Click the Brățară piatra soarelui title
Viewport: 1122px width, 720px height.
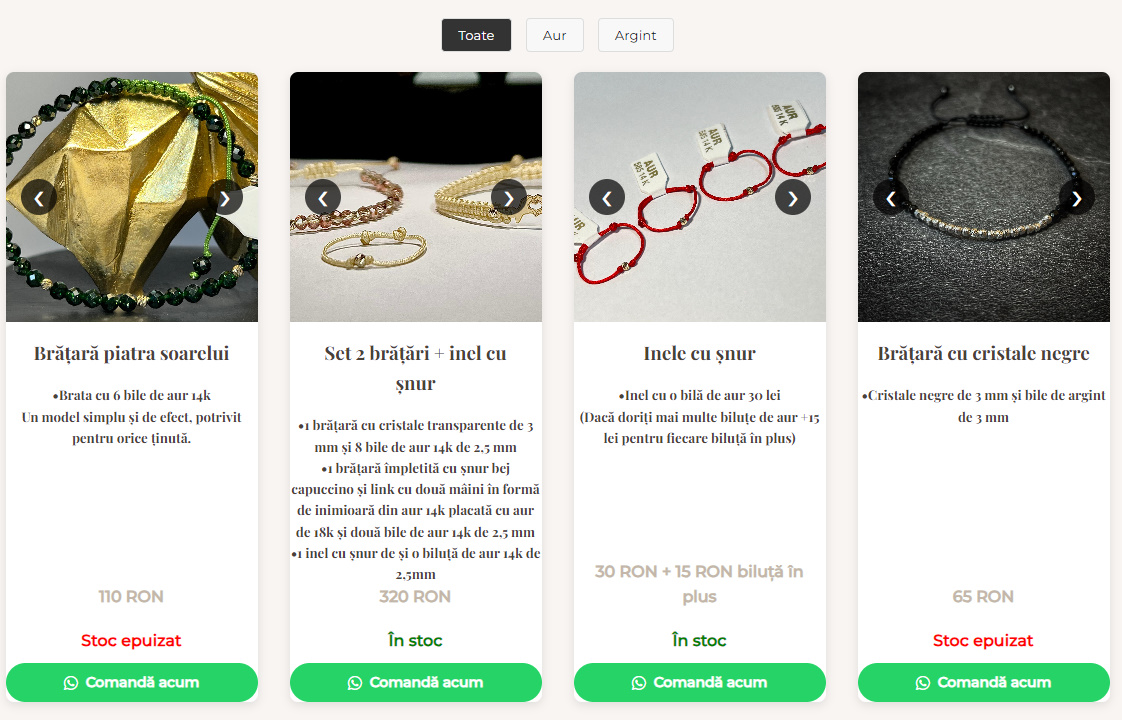[x=132, y=354]
